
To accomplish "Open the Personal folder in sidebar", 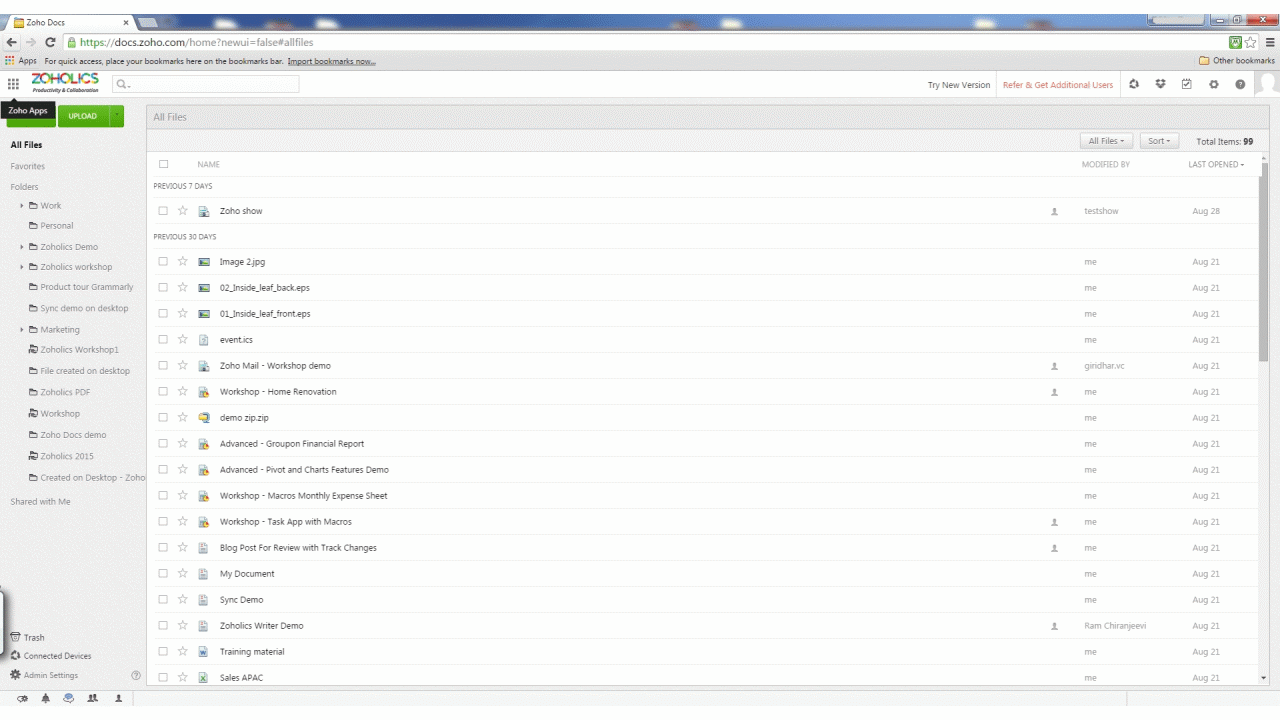I will tap(57, 225).
